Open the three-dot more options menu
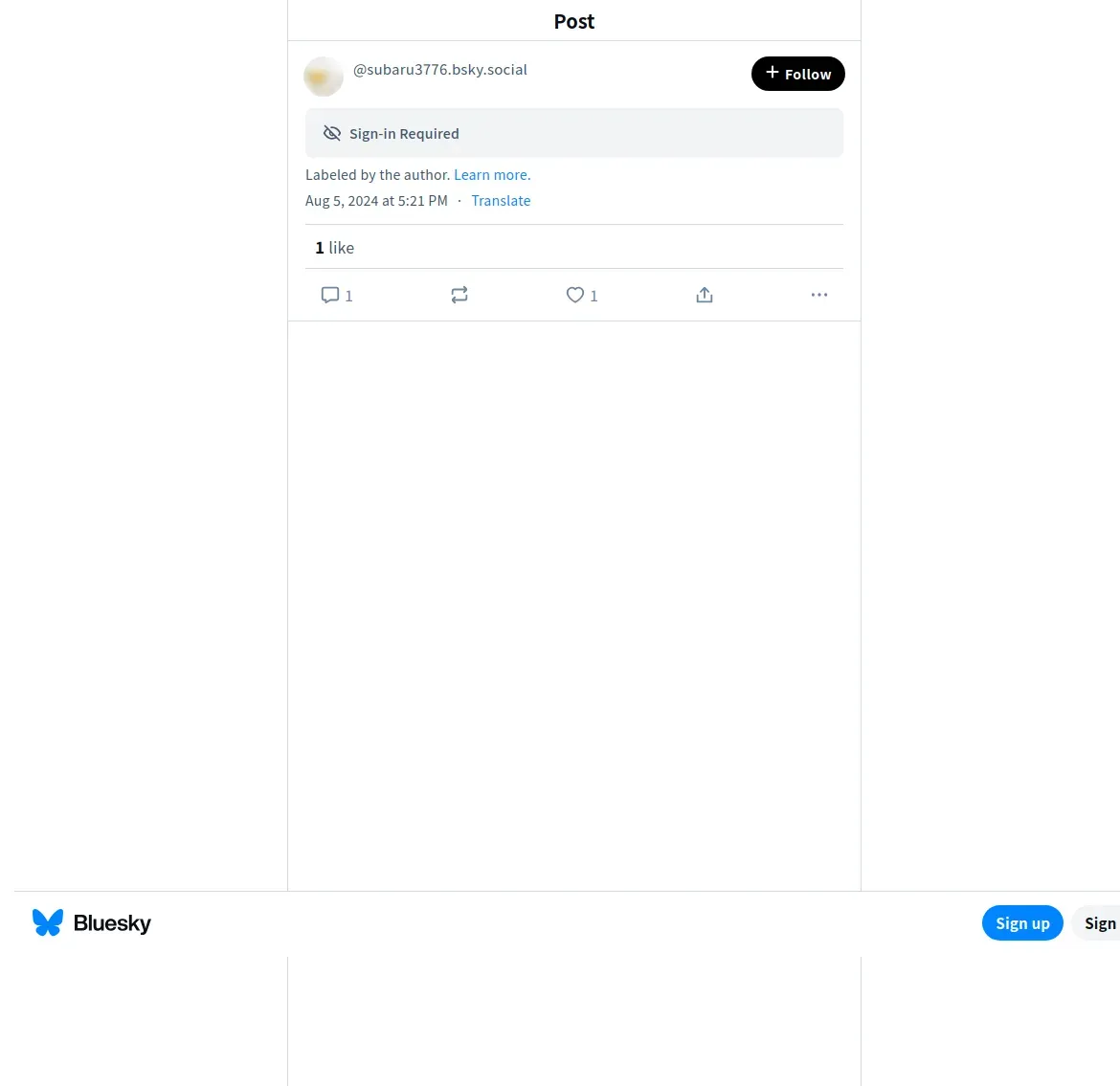 coord(819,295)
